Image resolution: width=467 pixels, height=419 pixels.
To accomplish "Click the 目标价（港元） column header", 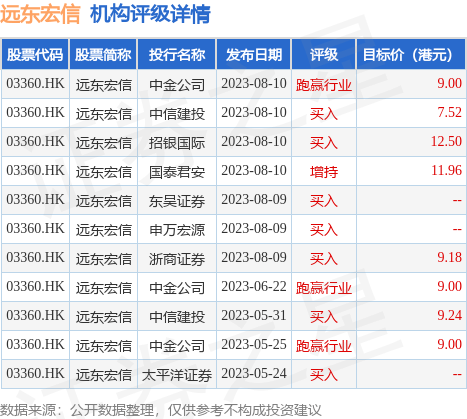I will coord(411,55).
